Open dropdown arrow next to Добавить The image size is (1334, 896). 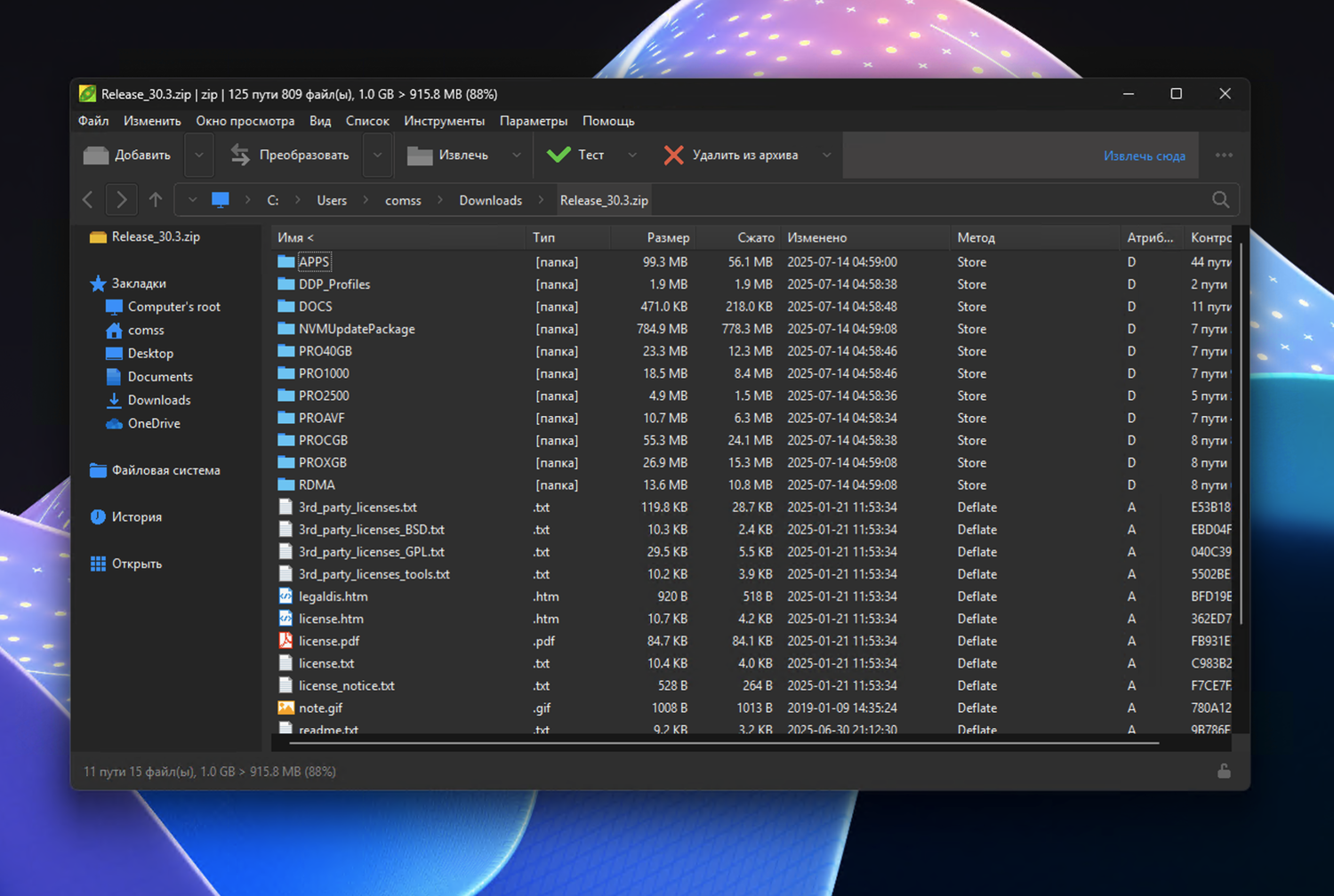pos(199,156)
